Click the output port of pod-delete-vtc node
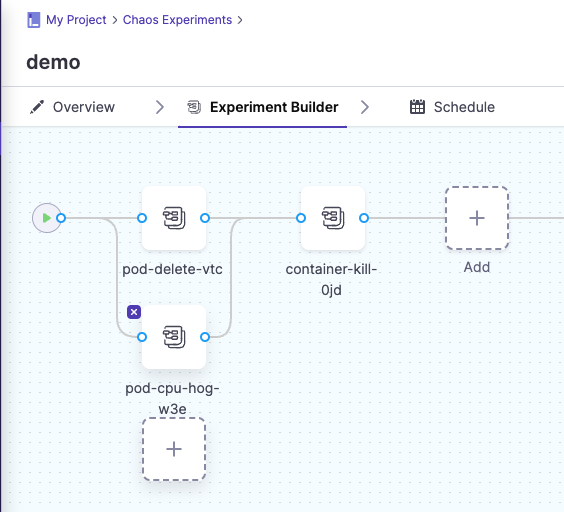 205,218
